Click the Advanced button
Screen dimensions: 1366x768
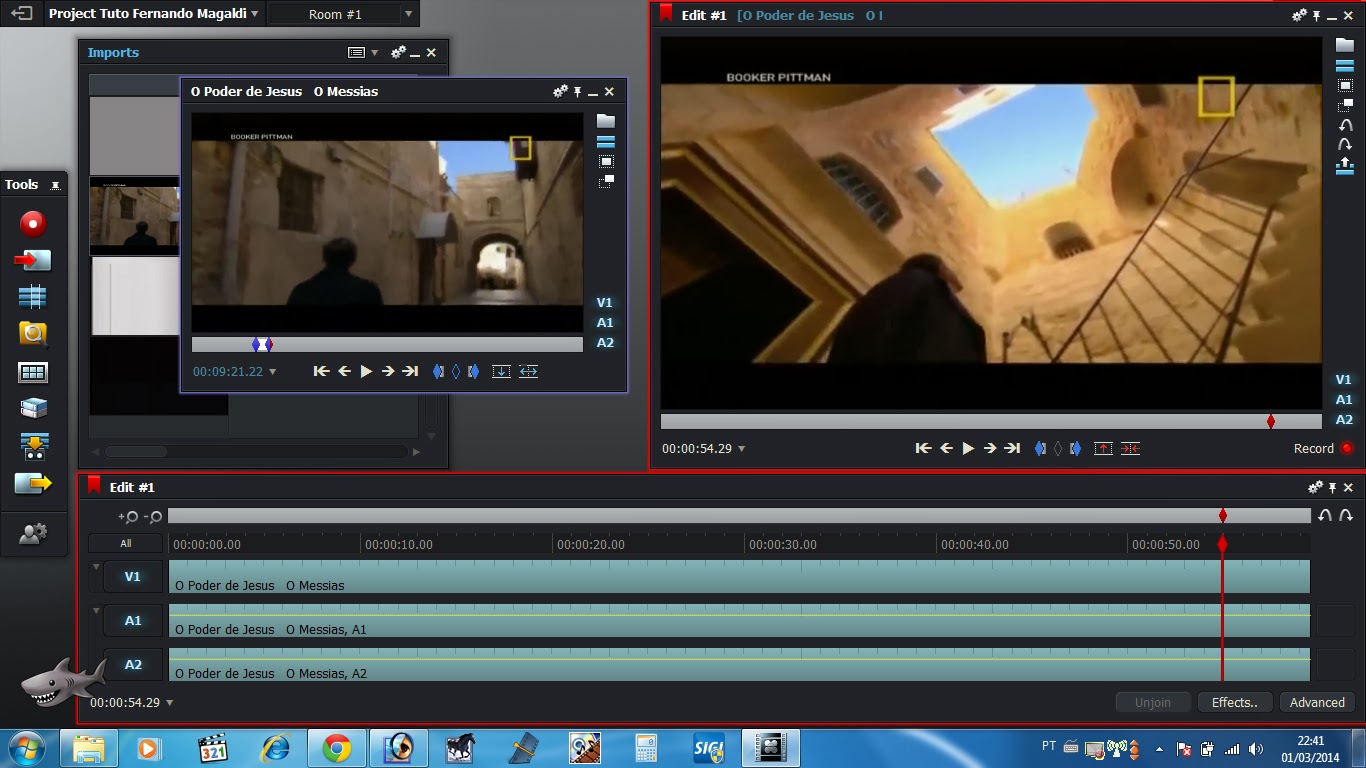click(1317, 702)
